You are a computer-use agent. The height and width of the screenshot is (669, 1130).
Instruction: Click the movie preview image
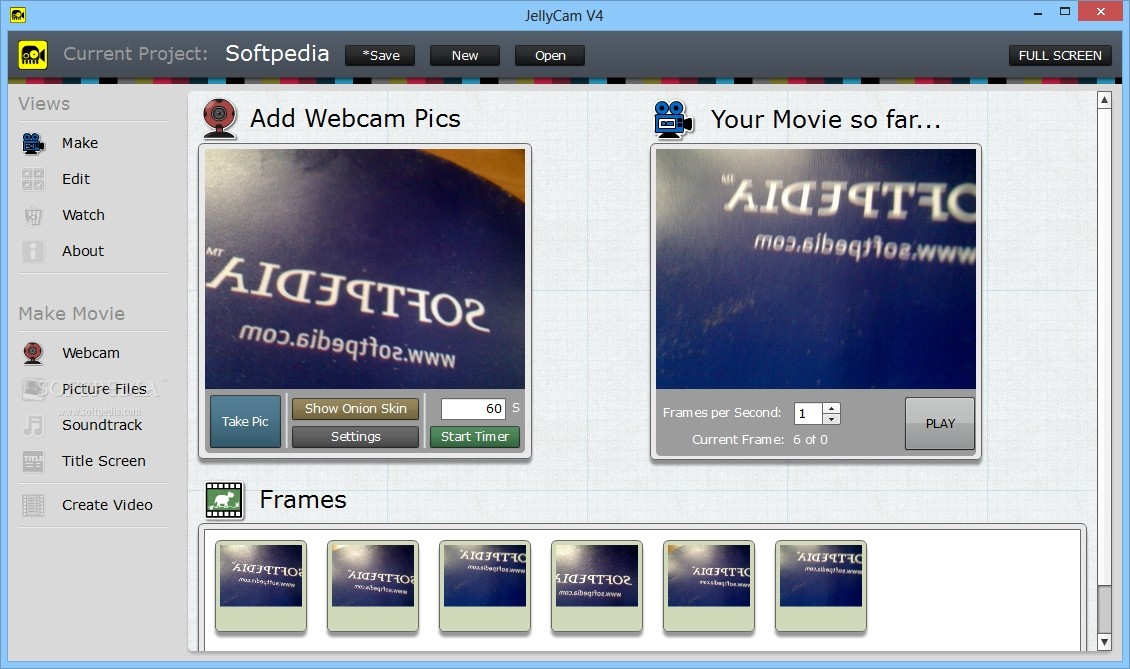tap(816, 269)
